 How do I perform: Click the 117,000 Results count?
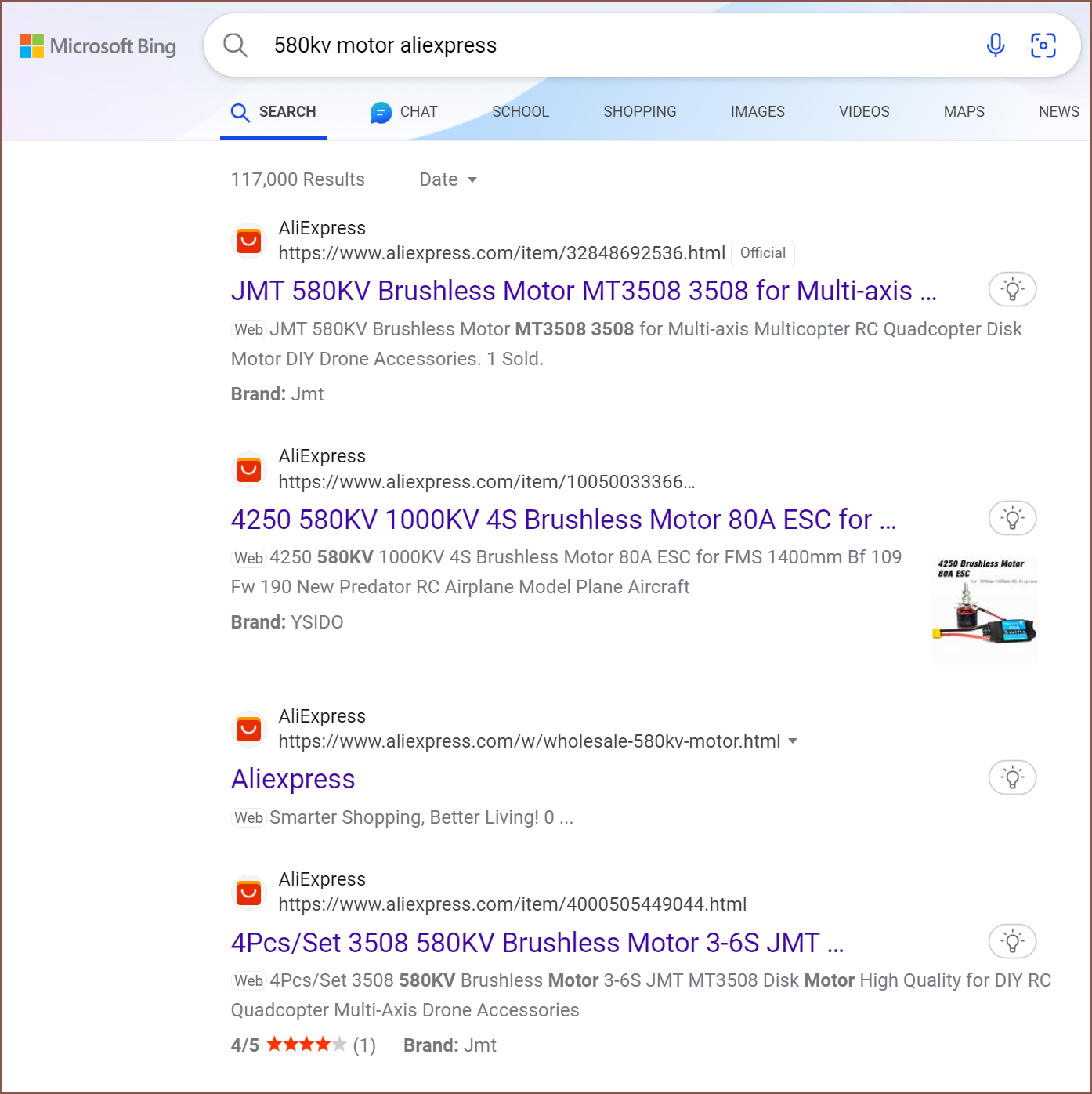[x=298, y=179]
